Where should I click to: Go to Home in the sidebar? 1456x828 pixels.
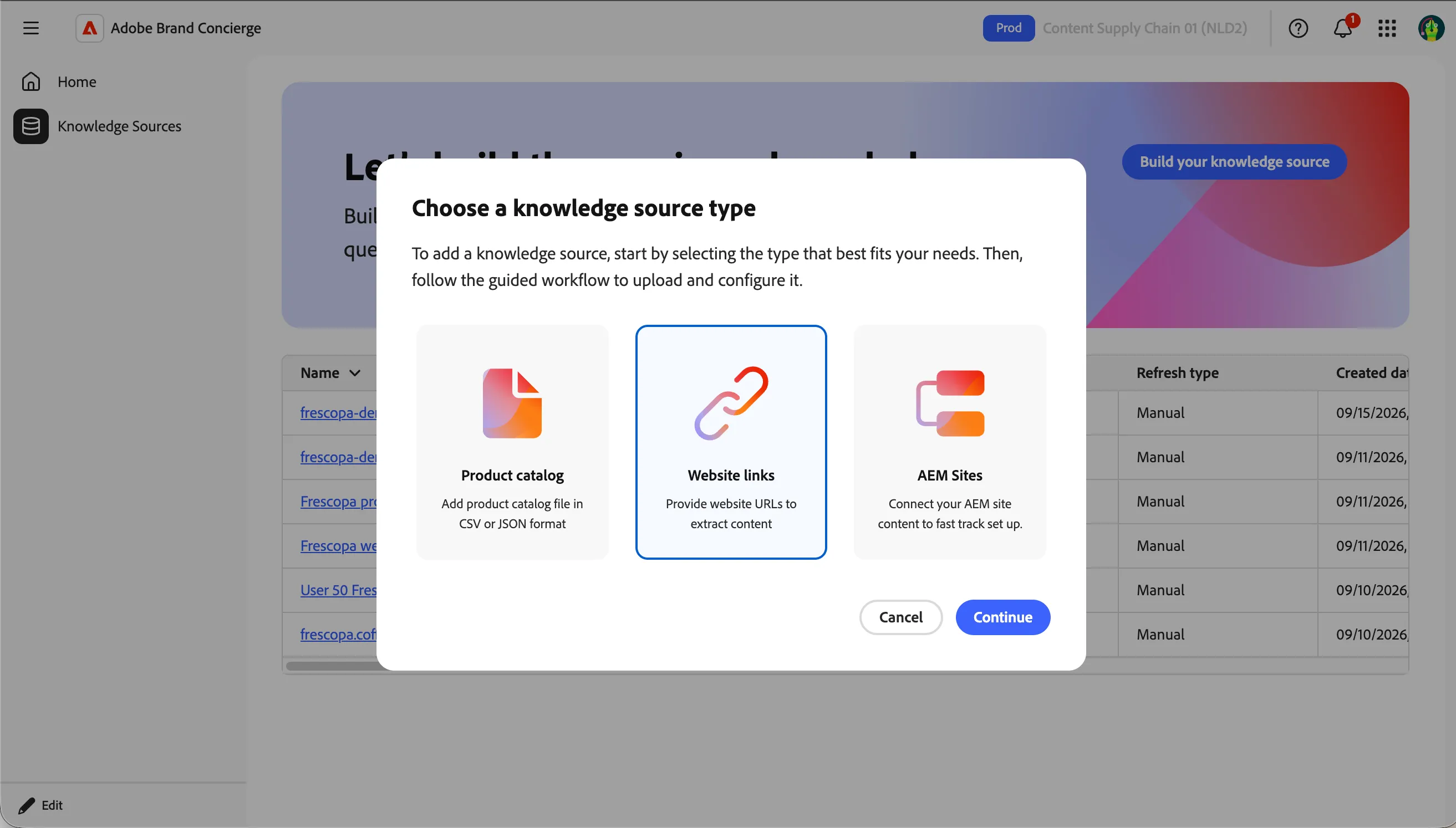coord(77,81)
